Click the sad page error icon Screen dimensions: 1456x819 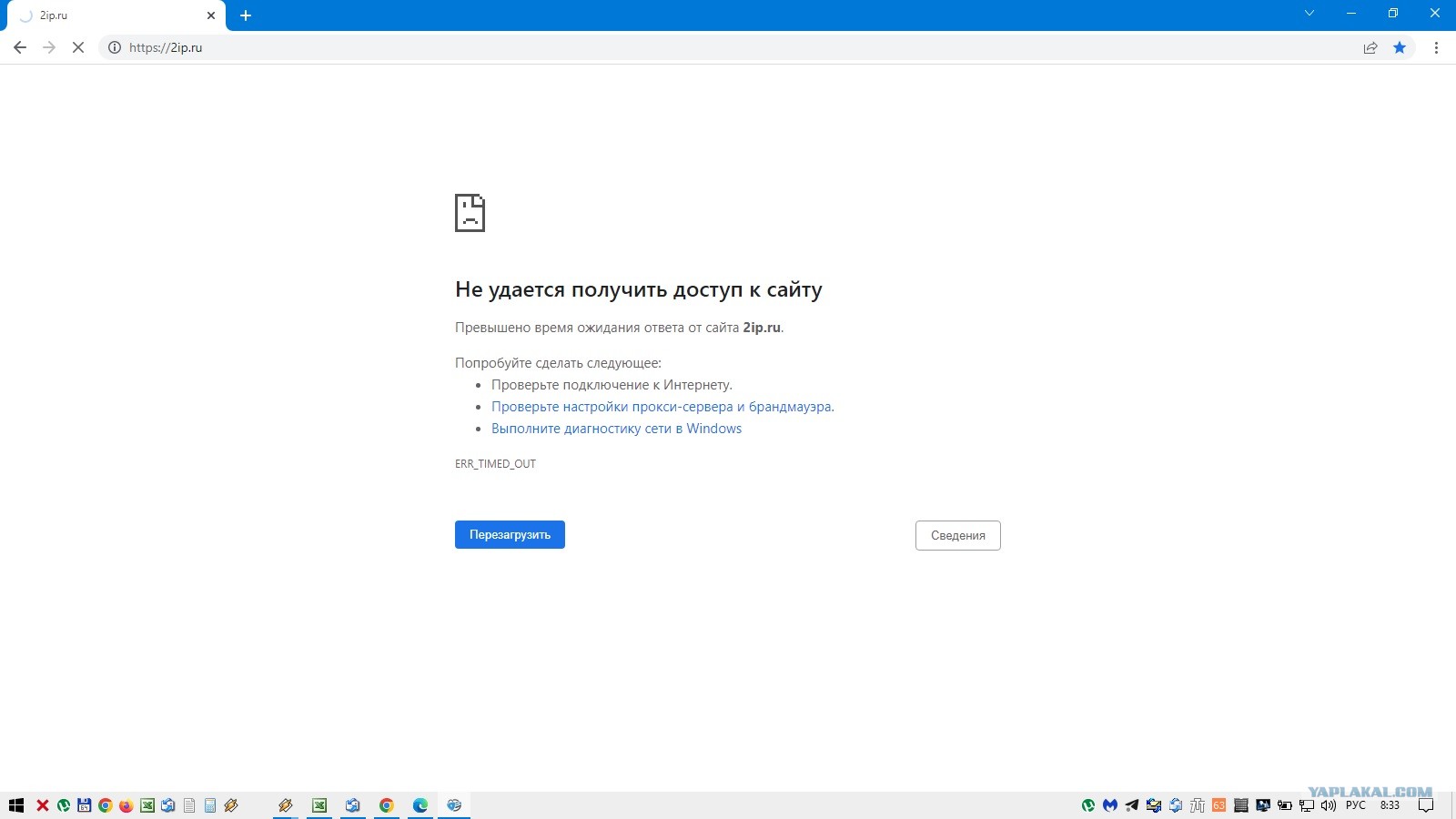click(470, 213)
